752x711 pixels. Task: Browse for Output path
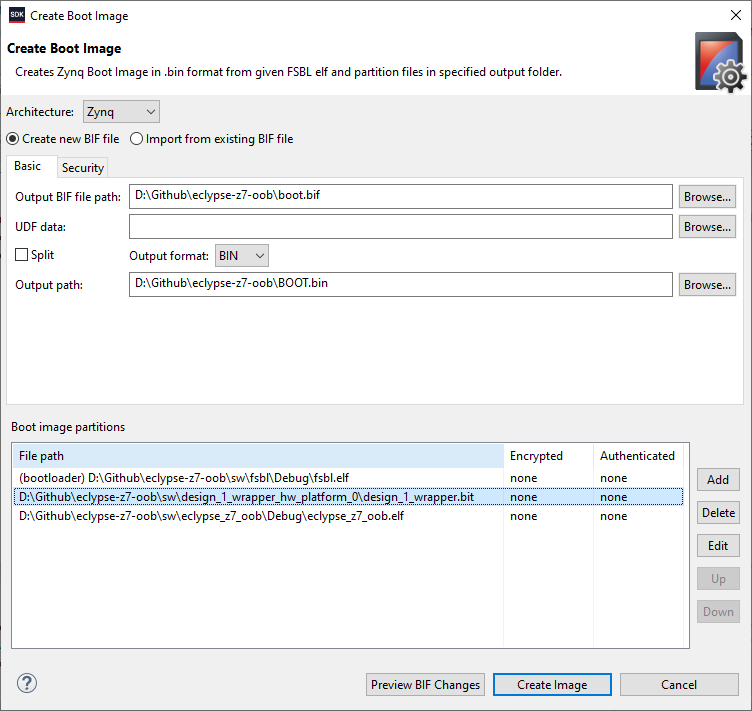(707, 285)
